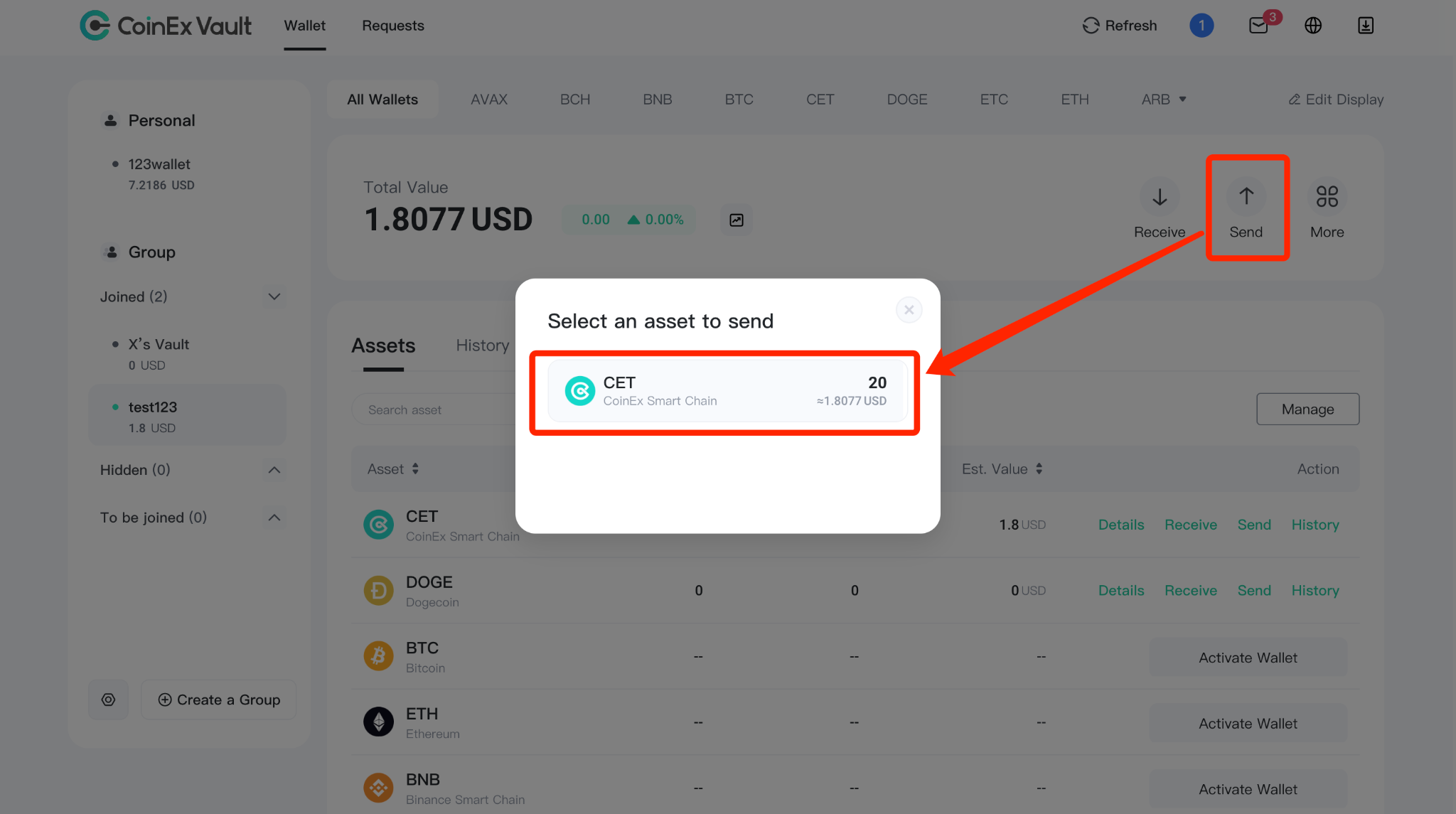Click the Refresh icon in header
Screen dimensions: 1456x814
click(x=1091, y=26)
